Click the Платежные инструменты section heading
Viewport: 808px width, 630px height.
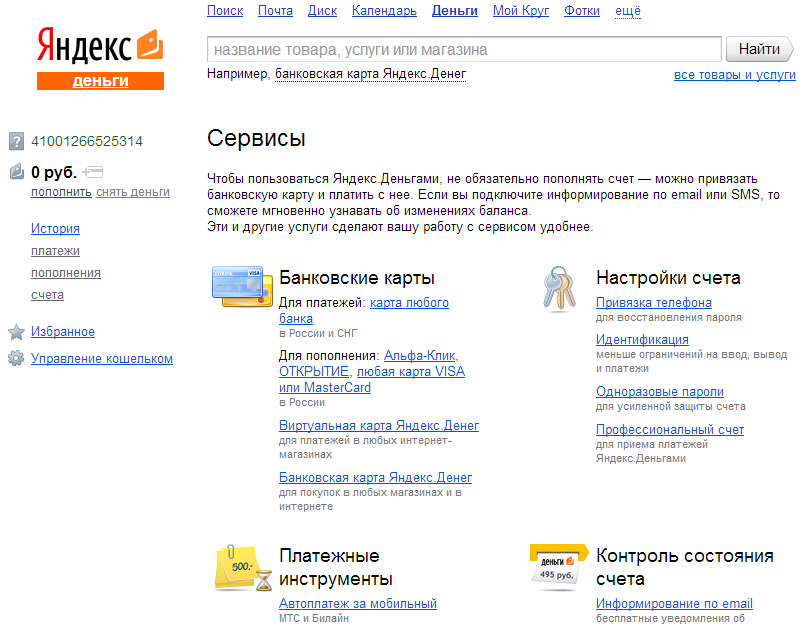(336, 567)
